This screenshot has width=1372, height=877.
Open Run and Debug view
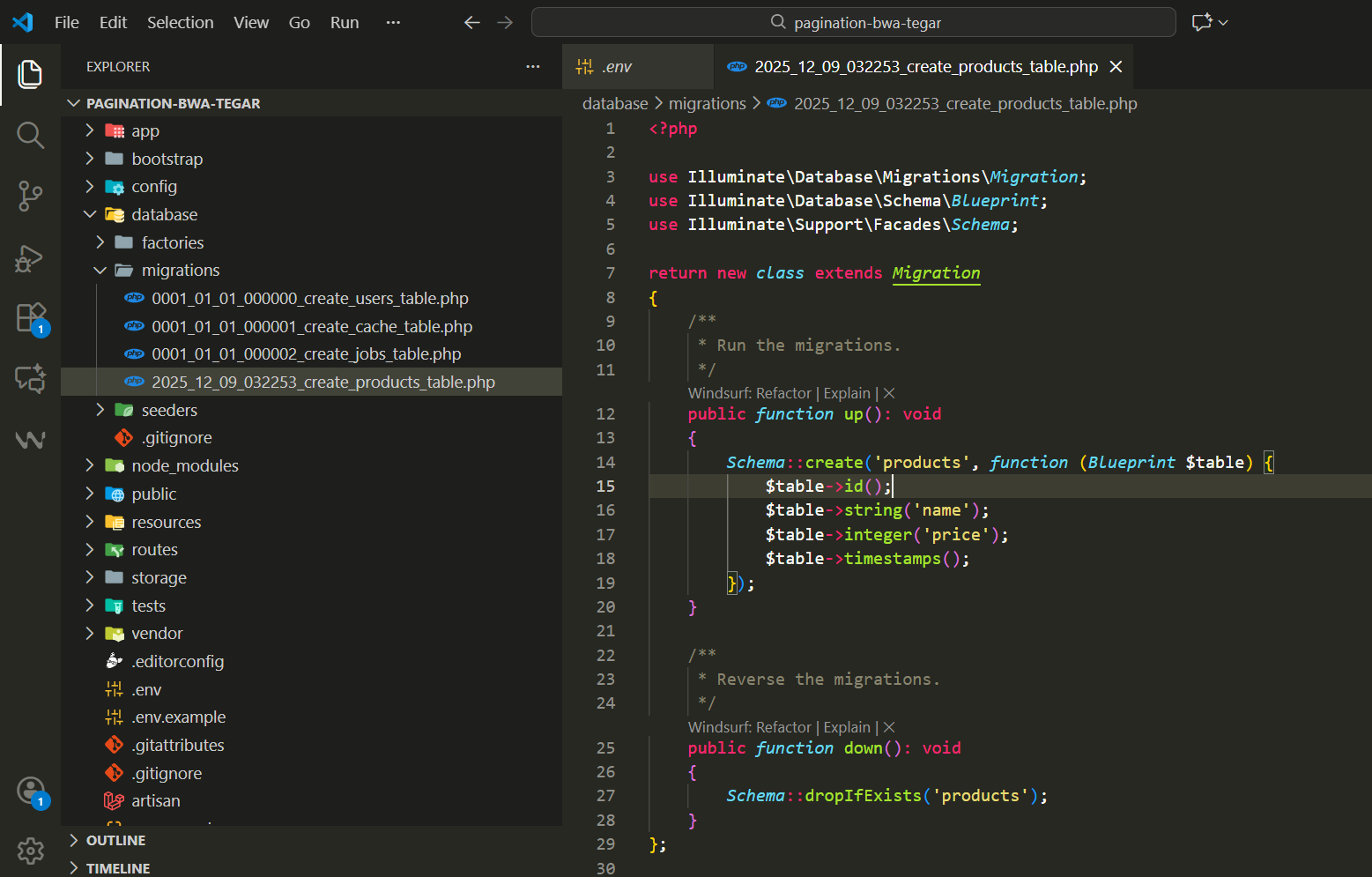[x=30, y=258]
